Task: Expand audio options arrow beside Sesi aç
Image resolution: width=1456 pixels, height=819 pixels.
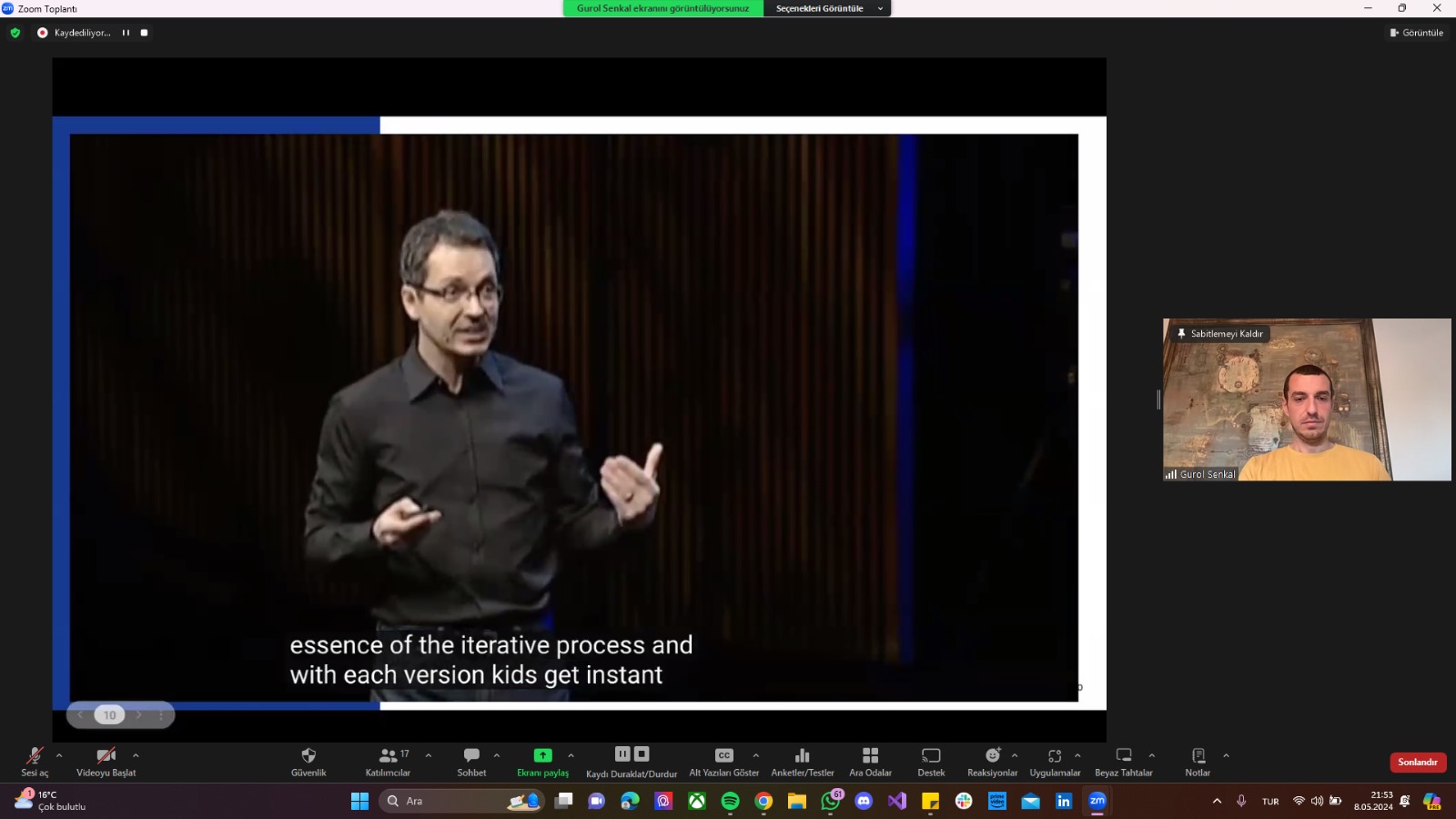Action: click(59, 755)
